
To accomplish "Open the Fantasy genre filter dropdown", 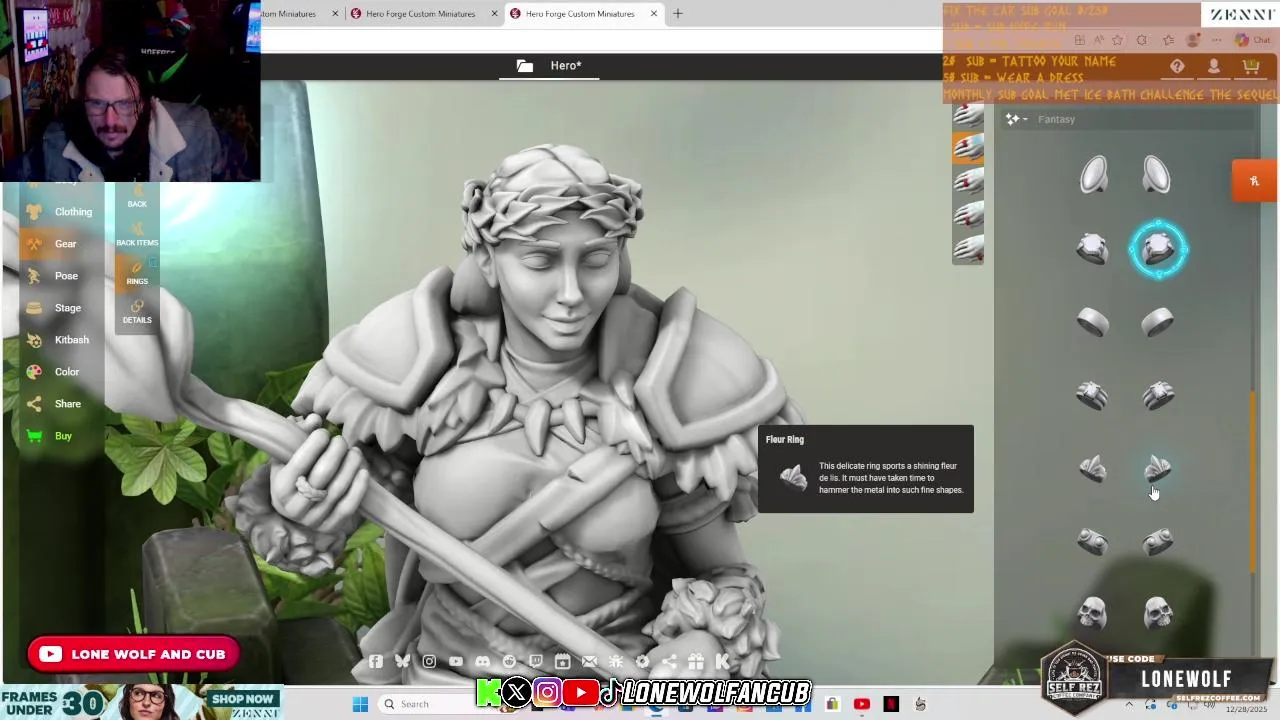I will (x=1017, y=119).
